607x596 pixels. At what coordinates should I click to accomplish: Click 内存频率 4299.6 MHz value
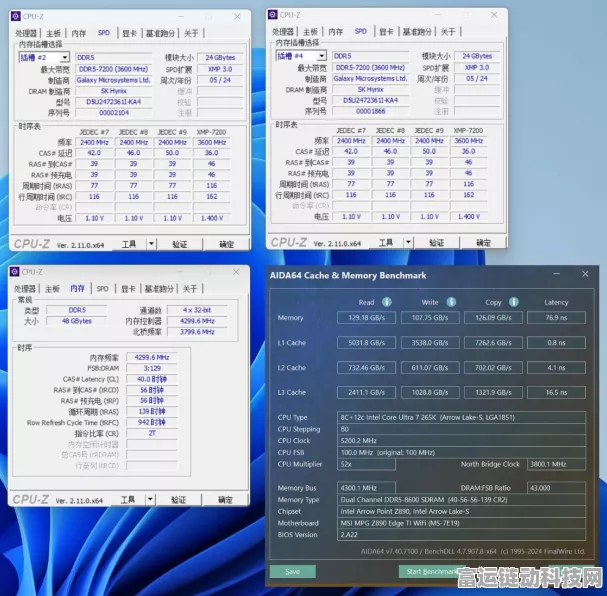152,357
